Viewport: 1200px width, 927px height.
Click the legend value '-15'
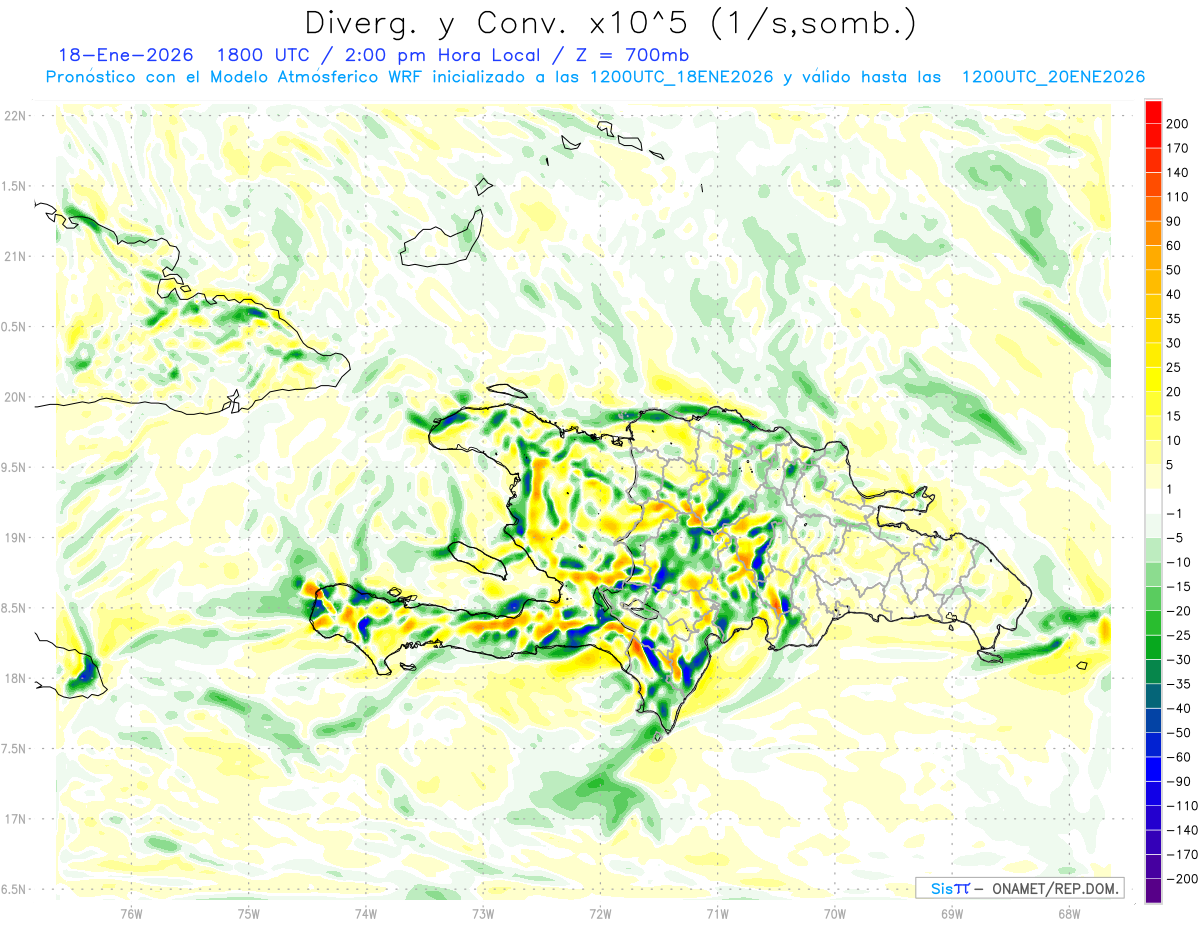pos(1177,586)
